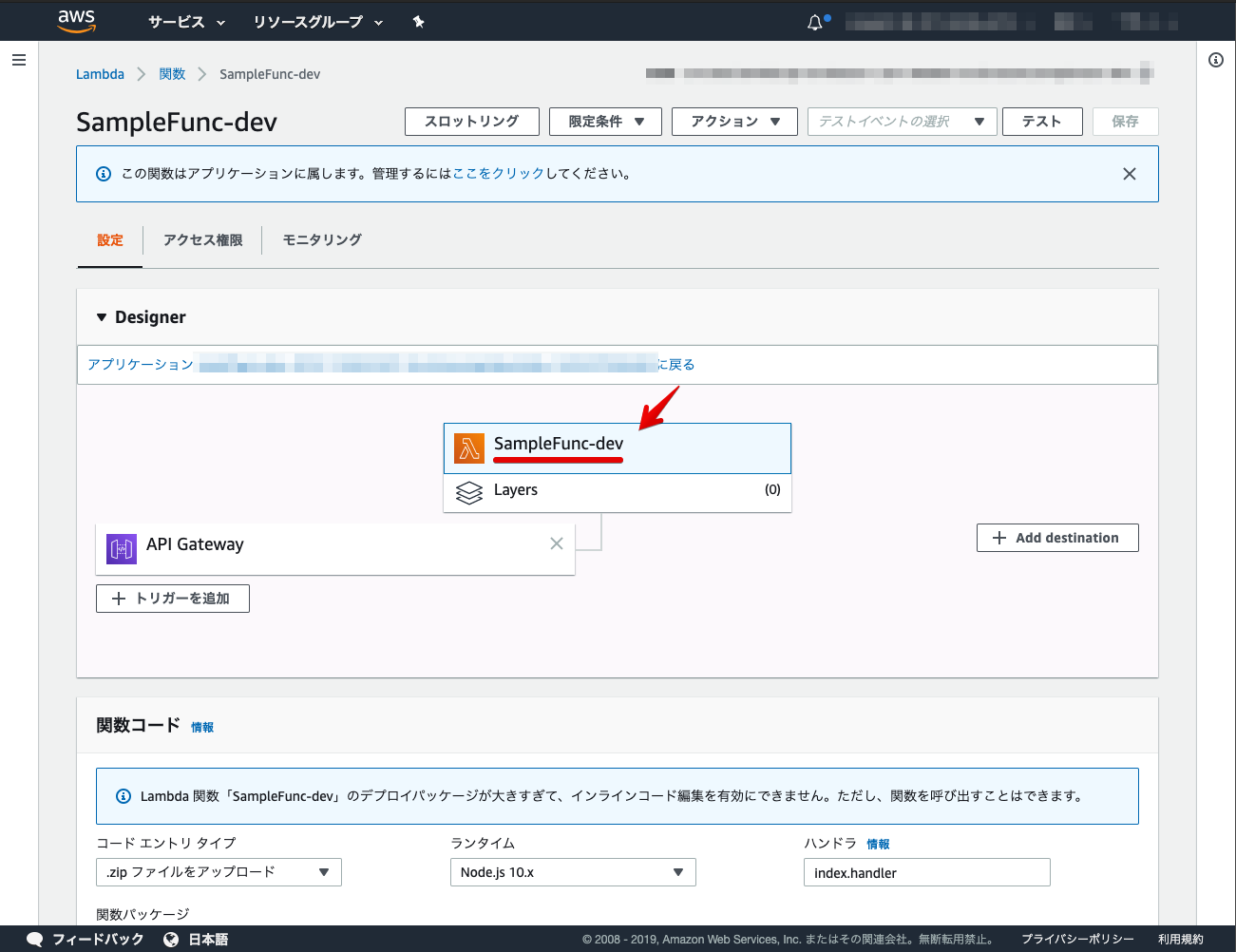The width and height of the screenshot is (1236, 952).
Task: Switch to the アクセス権限 tab
Action: 202,240
